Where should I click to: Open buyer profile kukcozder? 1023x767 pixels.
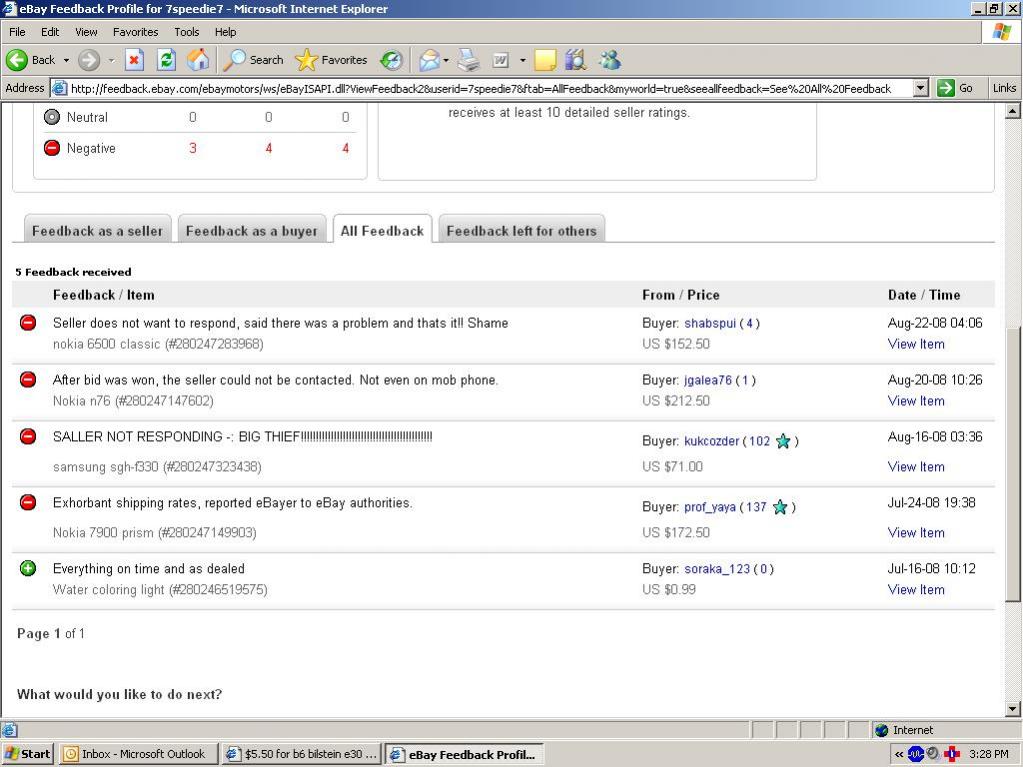pyautogui.click(x=711, y=441)
